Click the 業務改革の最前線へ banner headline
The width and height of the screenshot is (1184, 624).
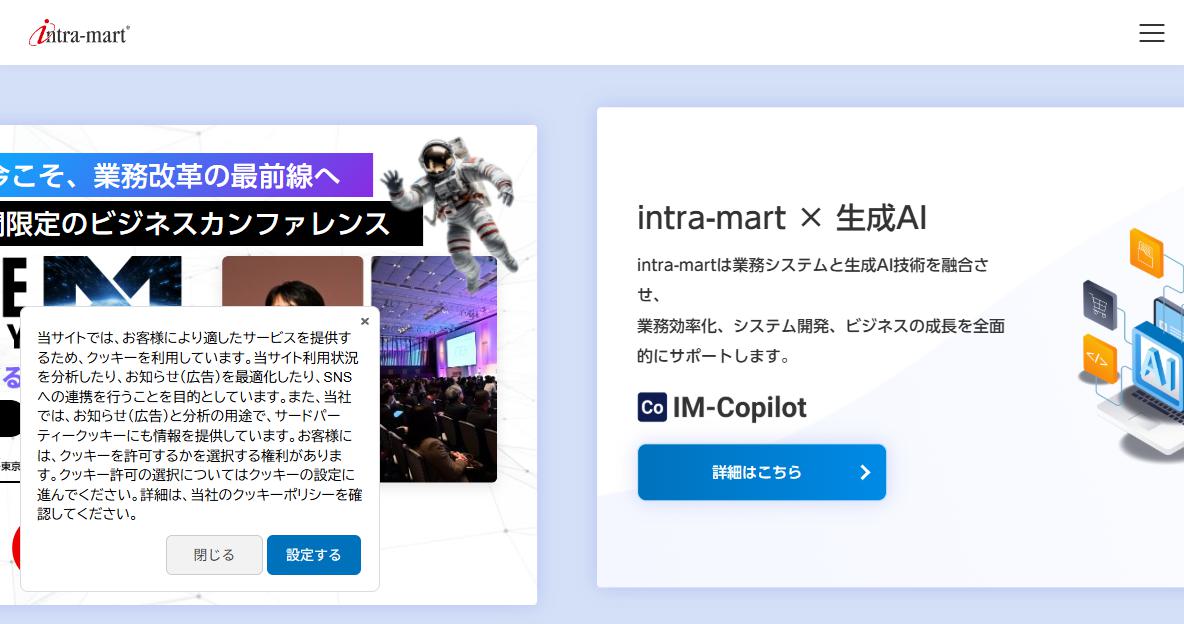(x=186, y=175)
